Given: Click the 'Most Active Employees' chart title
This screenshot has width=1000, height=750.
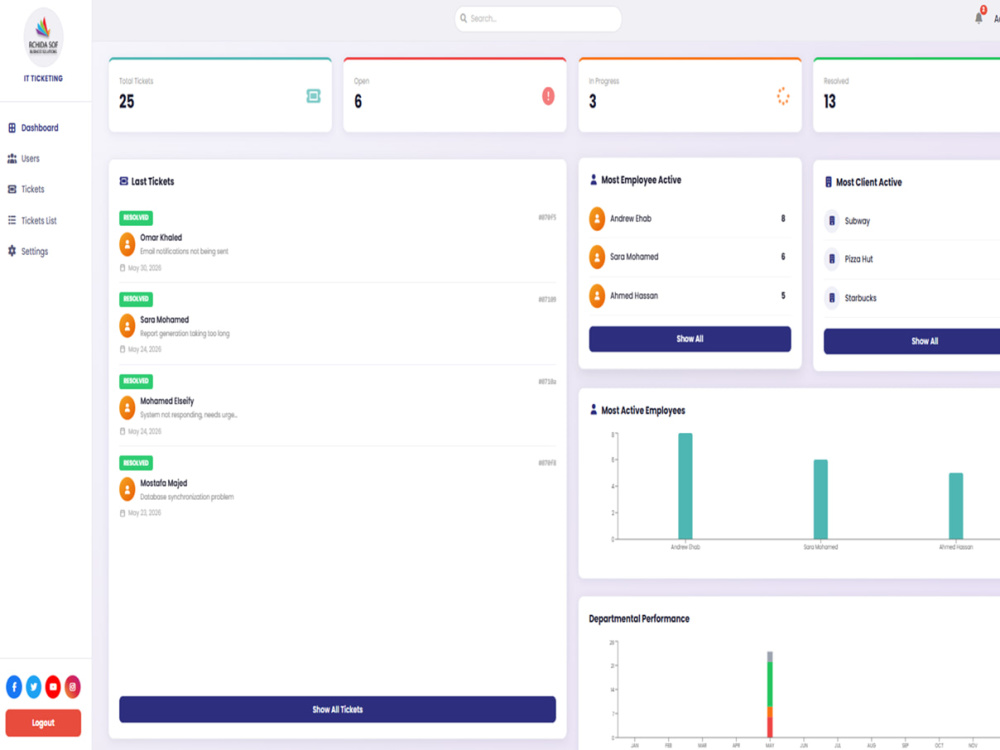Looking at the screenshot, I should [x=643, y=410].
